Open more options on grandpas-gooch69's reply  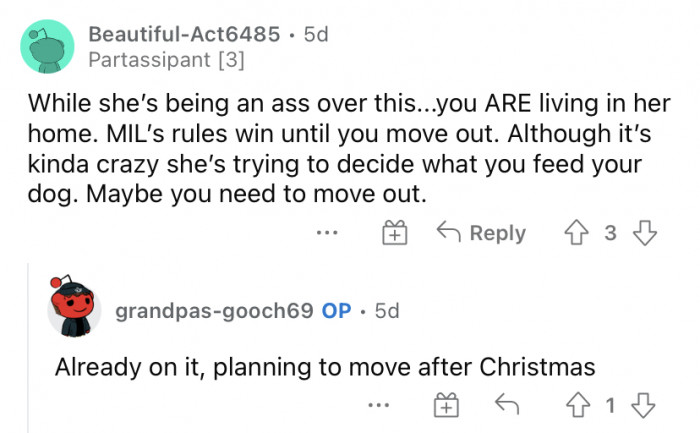pos(376,406)
